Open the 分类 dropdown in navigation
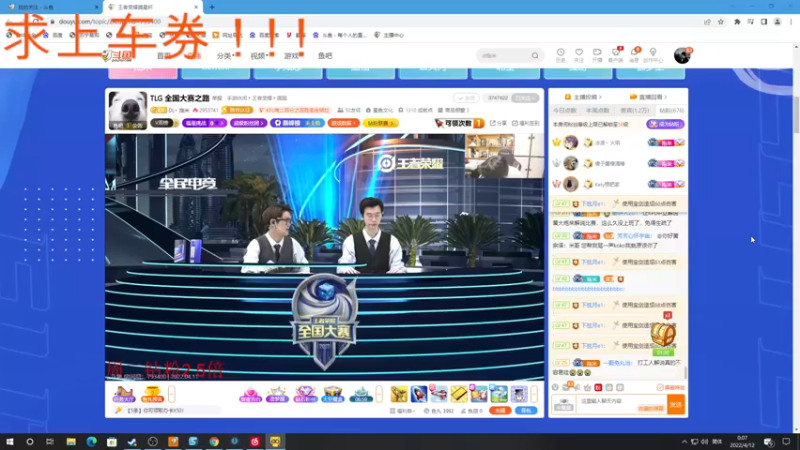 click(x=225, y=56)
